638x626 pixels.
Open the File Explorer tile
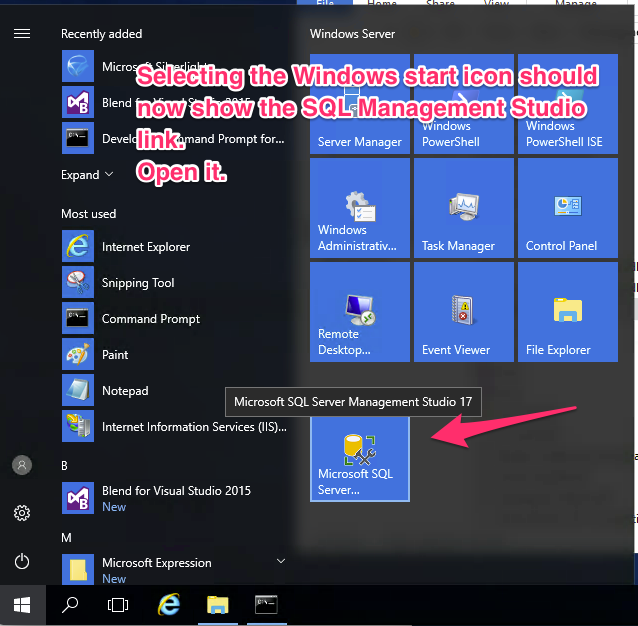tap(568, 312)
